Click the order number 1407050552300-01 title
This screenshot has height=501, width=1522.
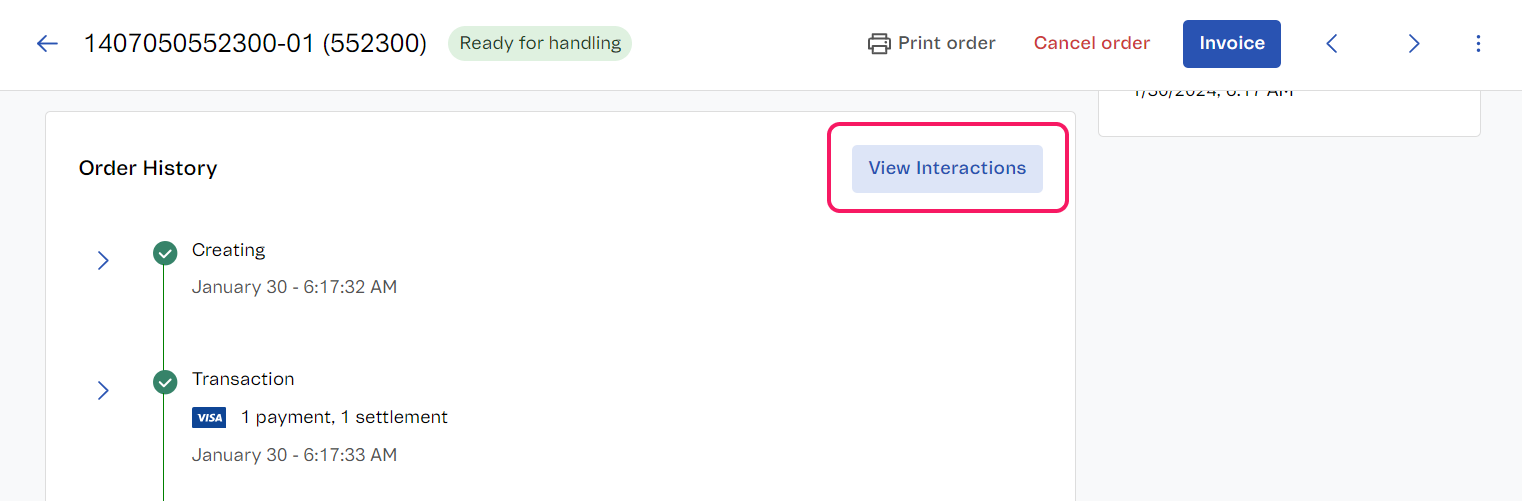[x=255, y=44]
